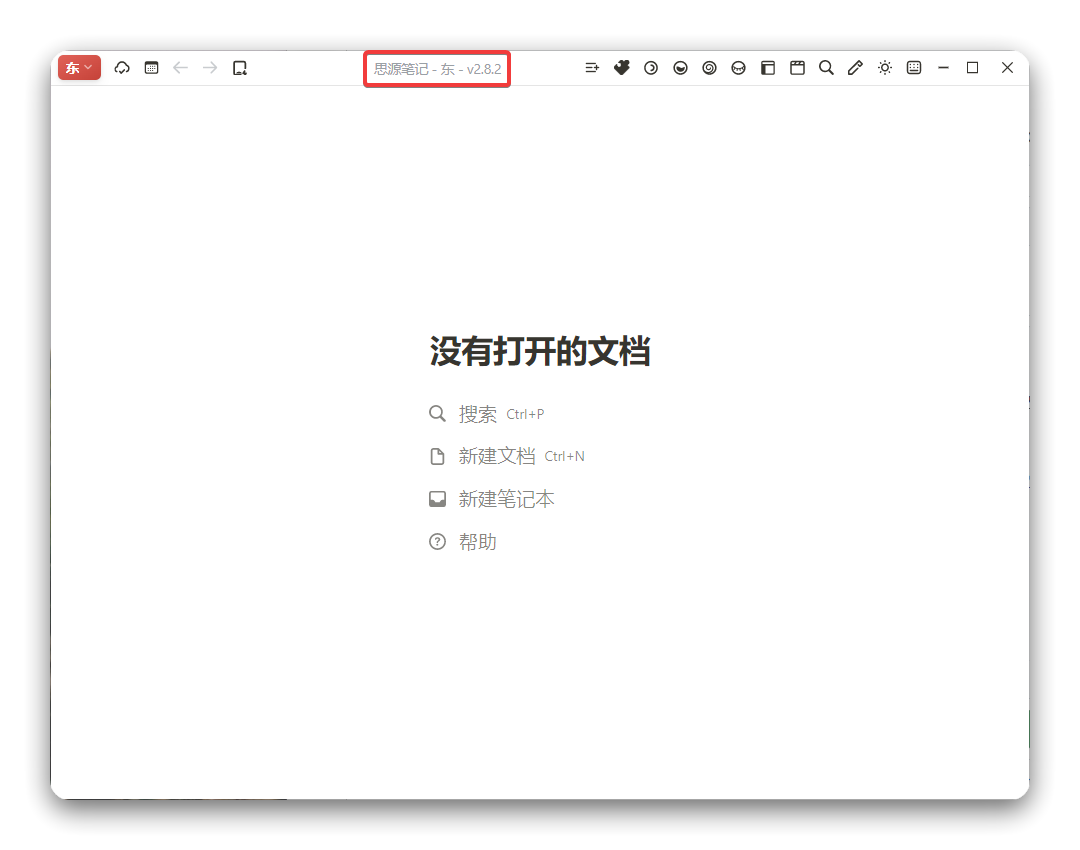Image resolution: width=1080 pixels, height=850 pixels.
Task: Close the SiYuan window
Action: pos(1007,68)
